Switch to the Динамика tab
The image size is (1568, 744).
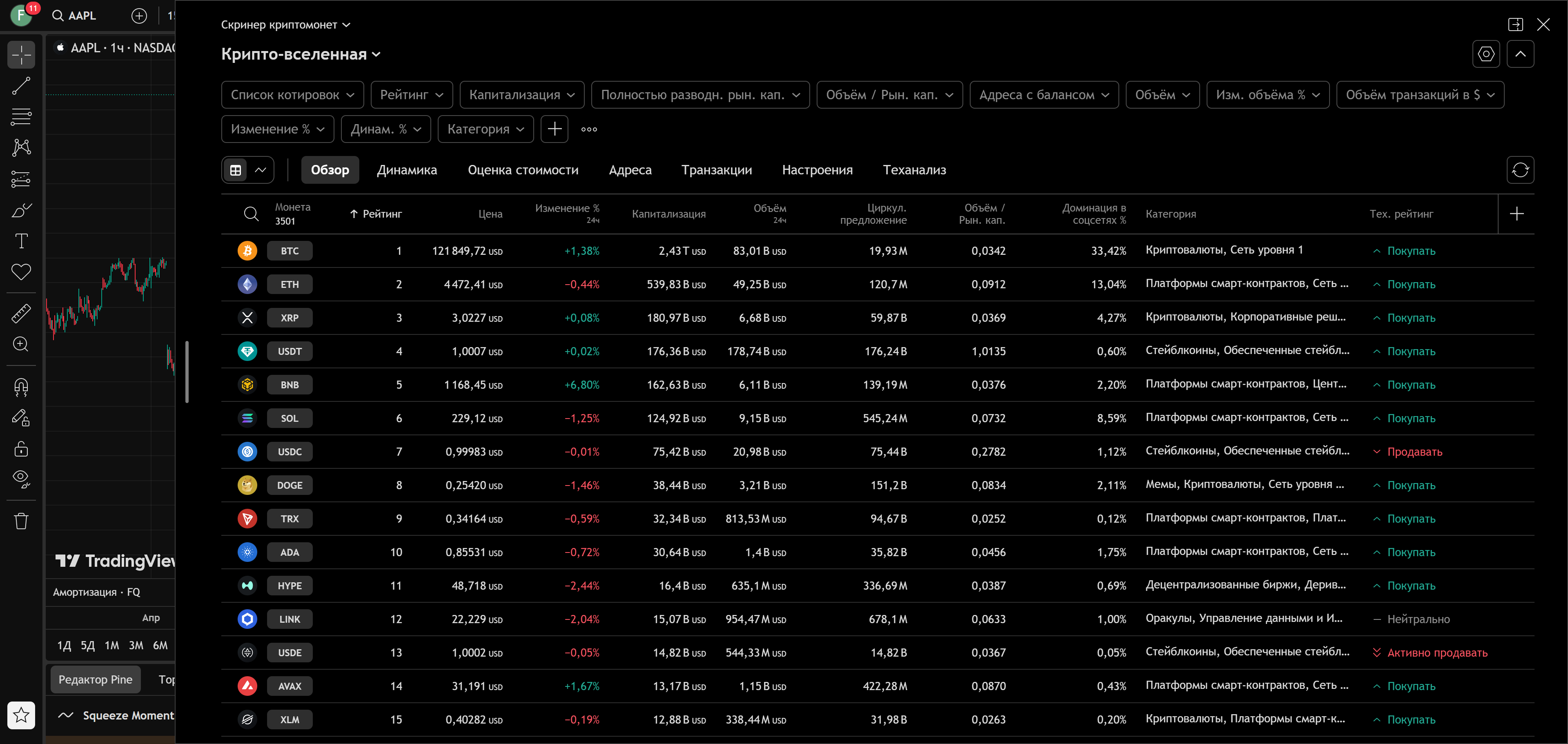click(407, 170)
